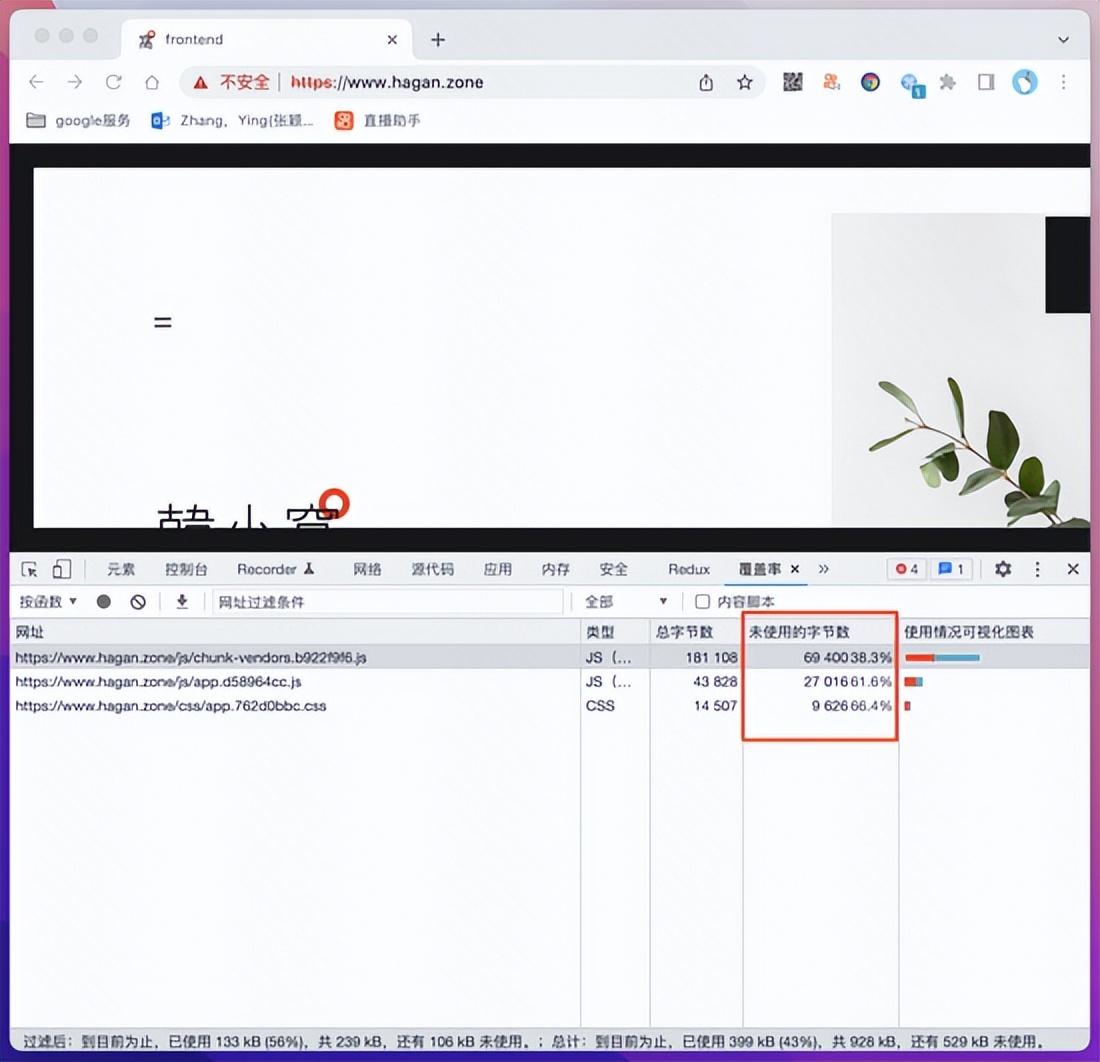Focus the address bar URL www.hagan.zone
The width and height of the screenshot is (1100, 1062).
pyautogui.click(x=387, y=82)
